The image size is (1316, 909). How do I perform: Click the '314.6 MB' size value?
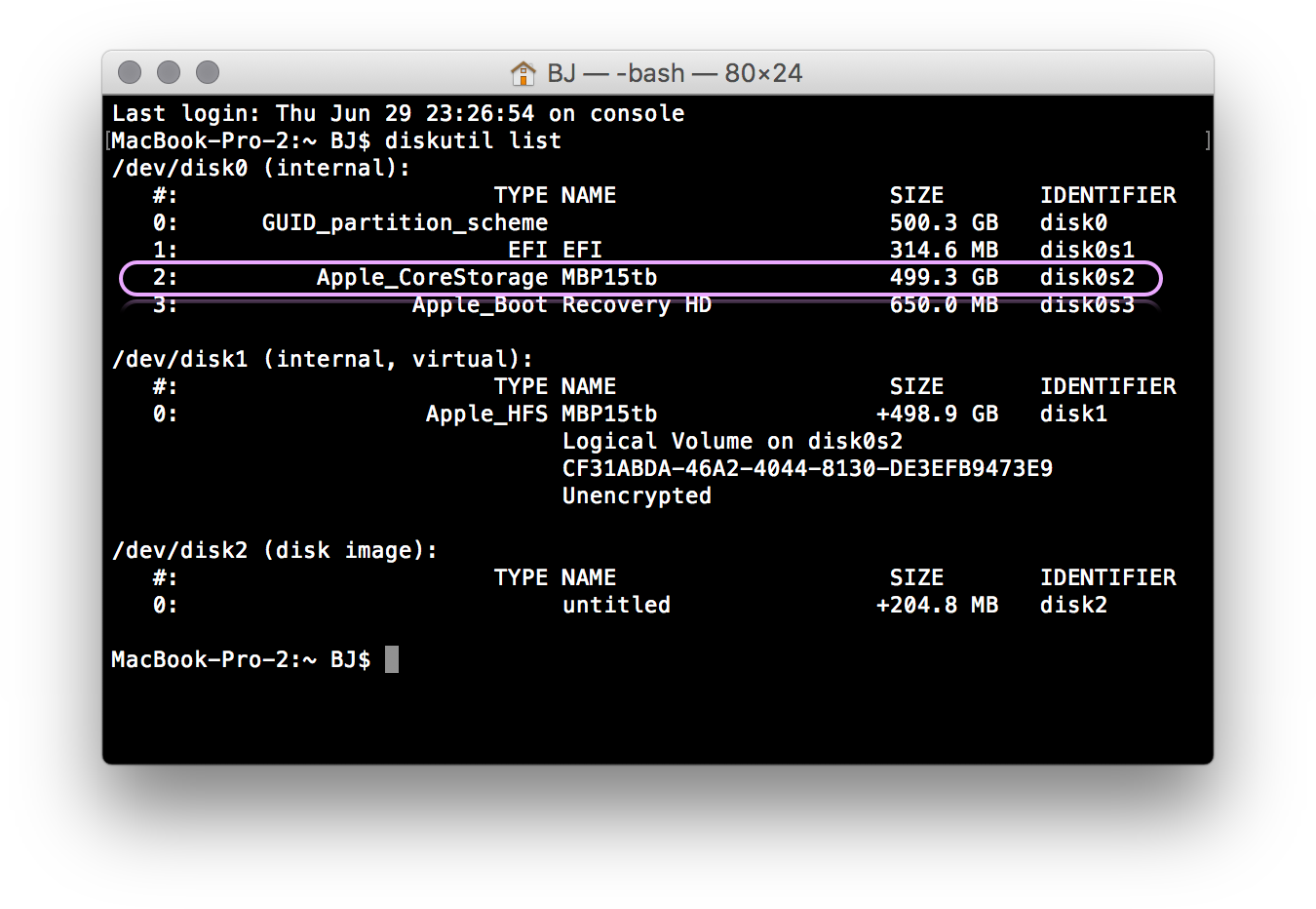pyautogui.click(x=944, y=250)
